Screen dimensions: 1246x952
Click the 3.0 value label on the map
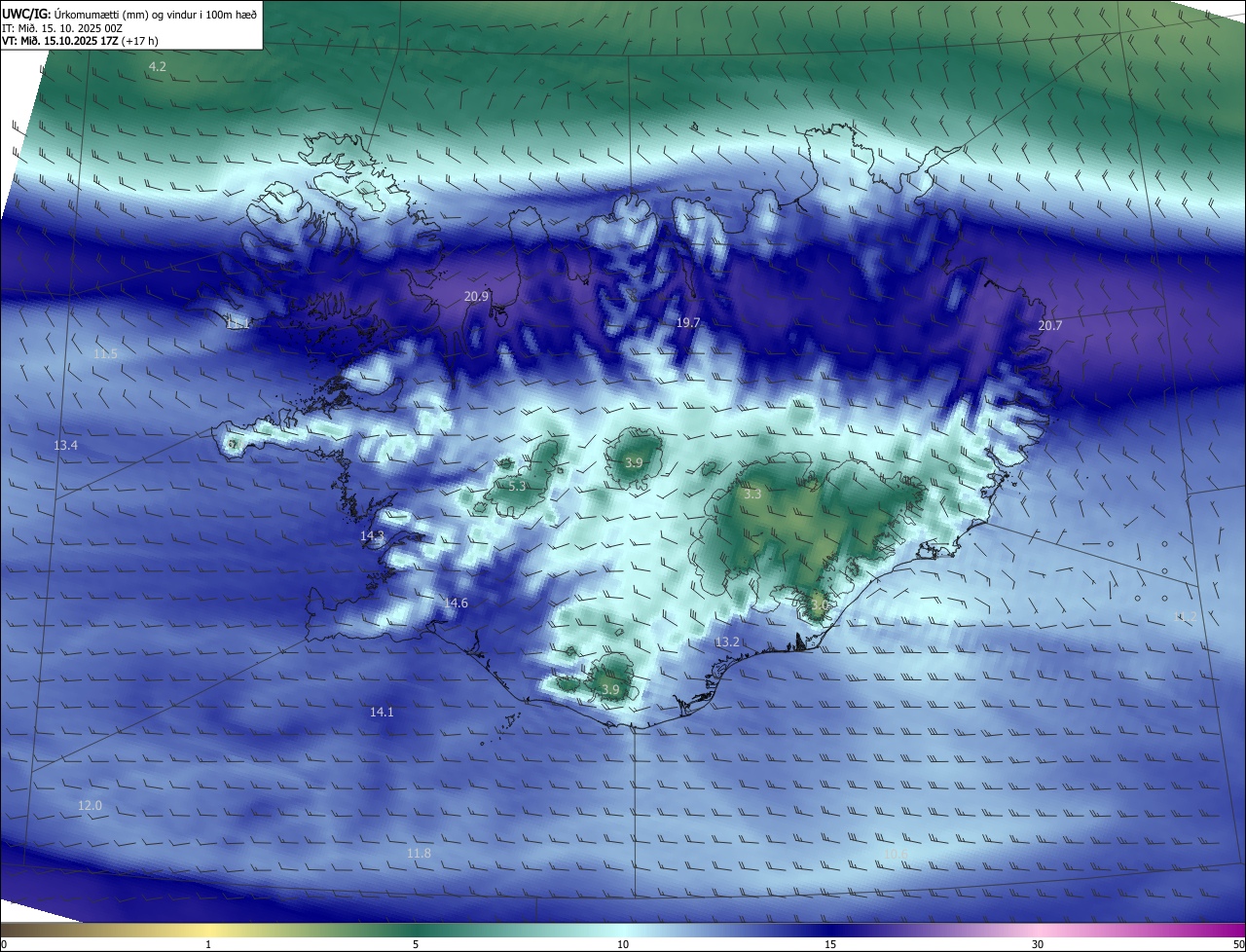820,604
